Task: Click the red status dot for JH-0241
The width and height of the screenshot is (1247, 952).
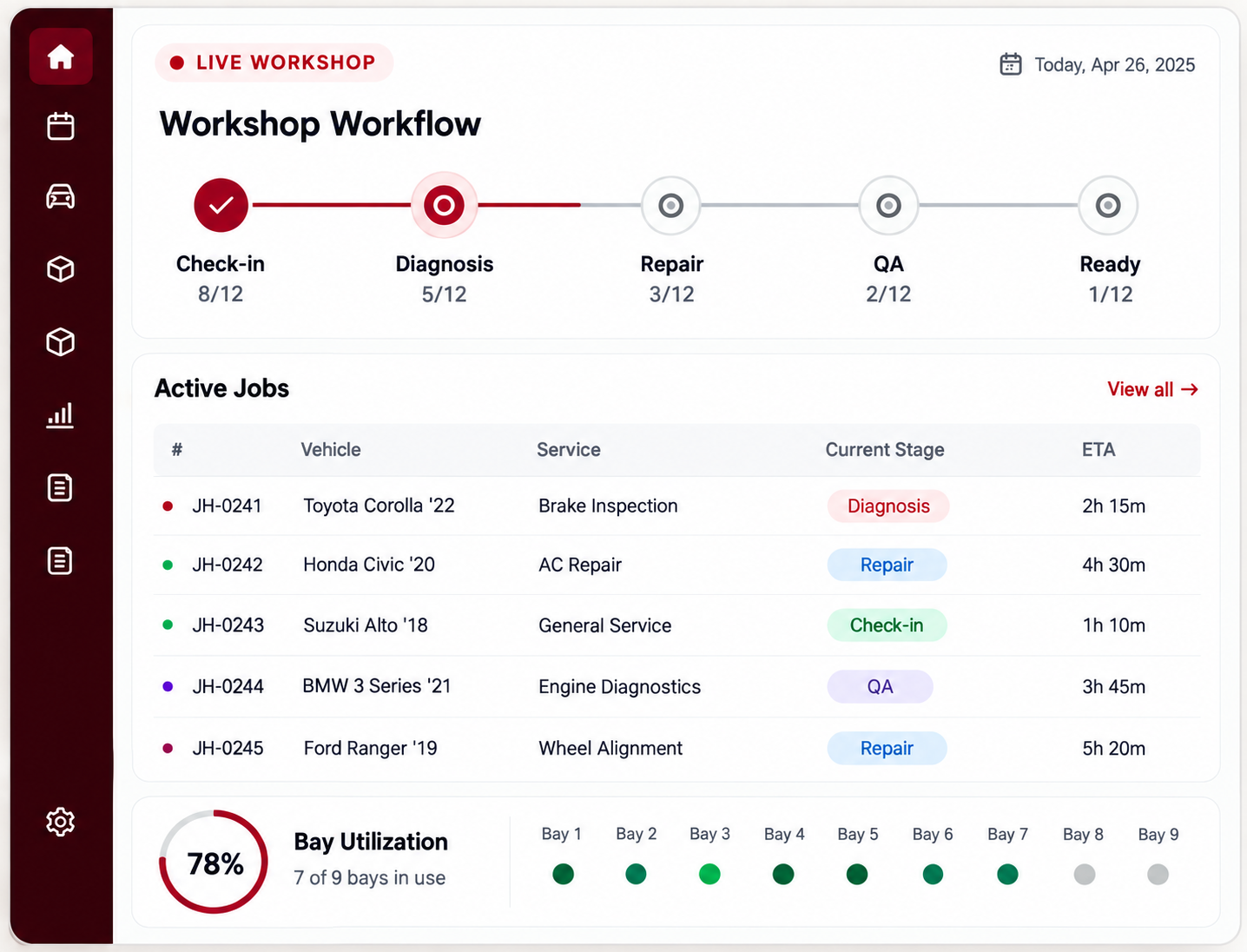Action: point(168,506)
